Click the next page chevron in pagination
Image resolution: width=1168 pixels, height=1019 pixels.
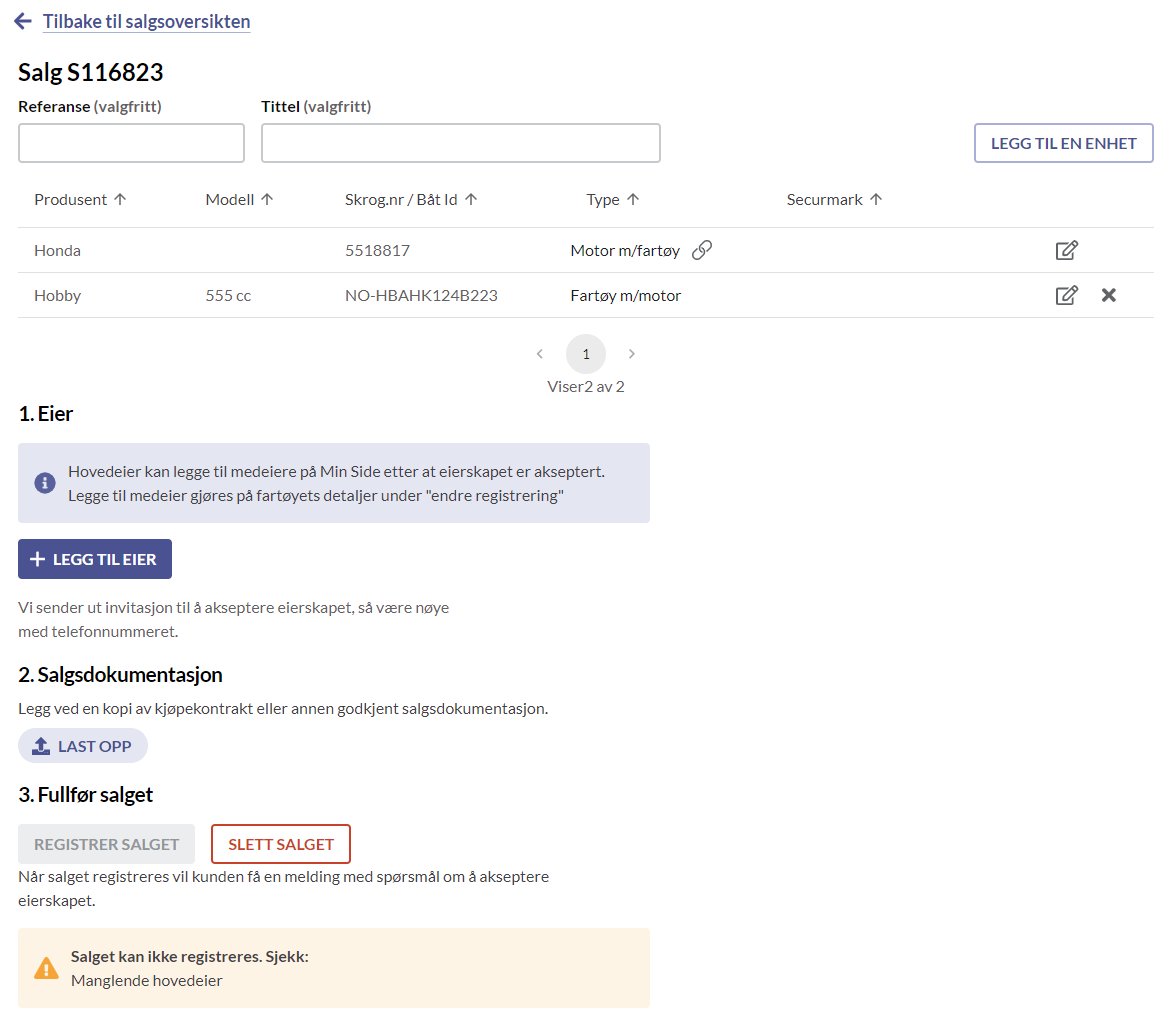pos(631,353)
